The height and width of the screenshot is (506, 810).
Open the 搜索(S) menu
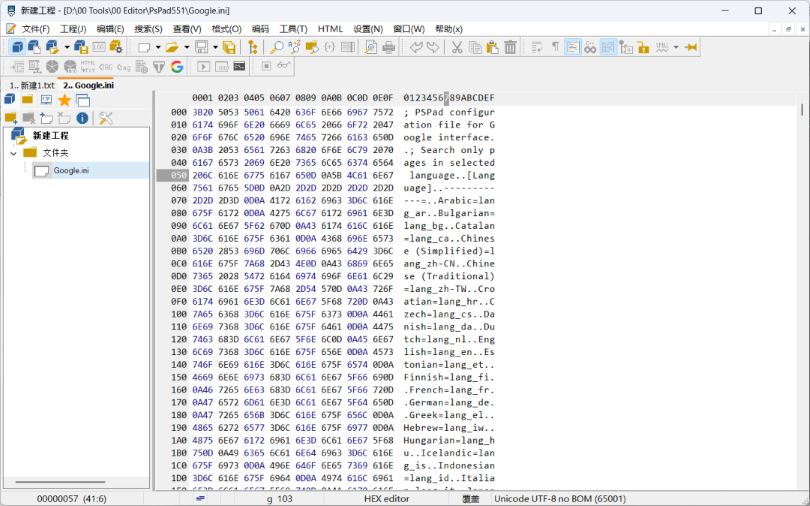point(148,29)
